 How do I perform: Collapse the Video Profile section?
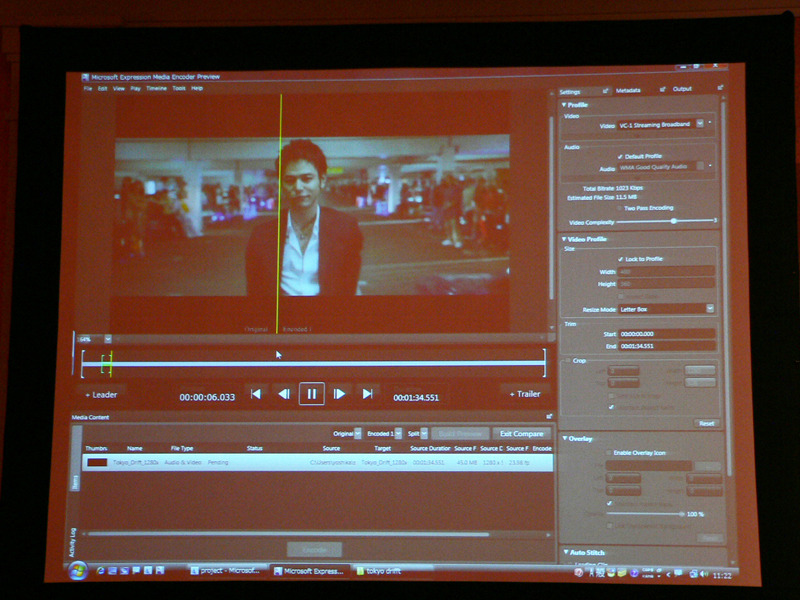(x=564, y=239)
